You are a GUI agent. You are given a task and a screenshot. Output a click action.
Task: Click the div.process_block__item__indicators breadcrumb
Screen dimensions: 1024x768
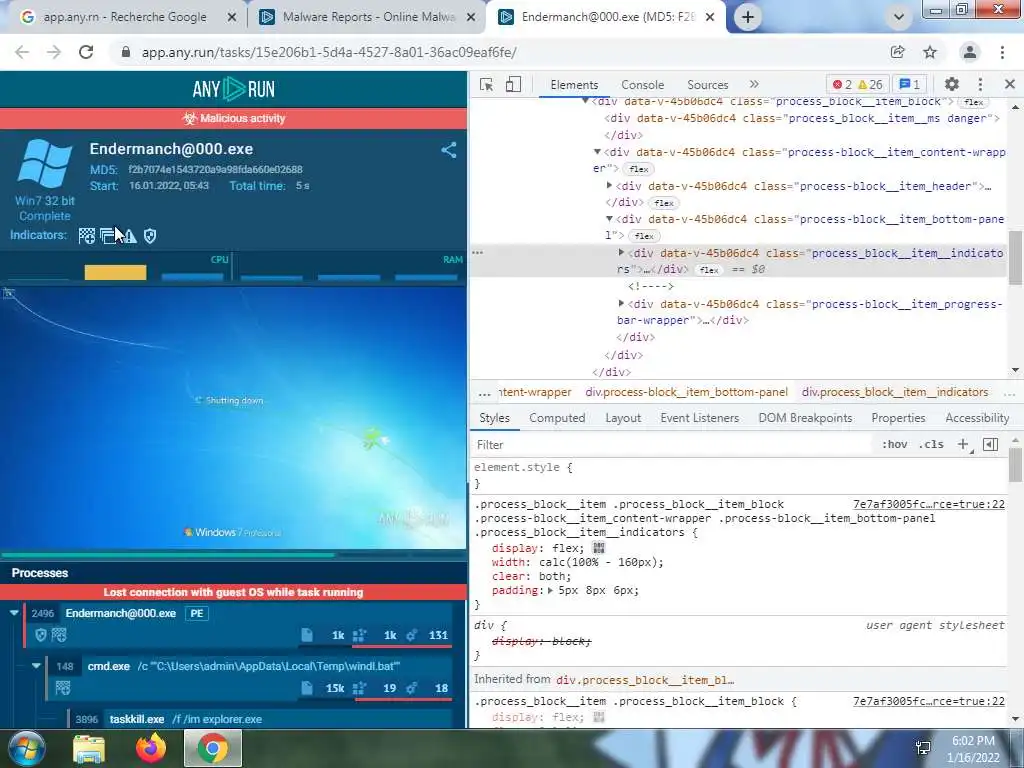895,392
